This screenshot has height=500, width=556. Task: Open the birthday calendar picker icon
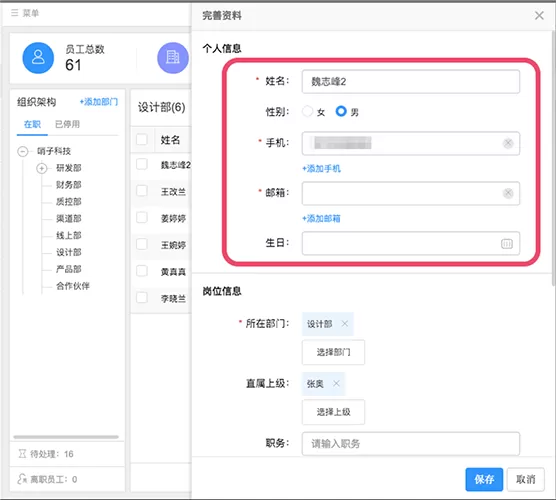pyautogui.click(x=507, y=244)
